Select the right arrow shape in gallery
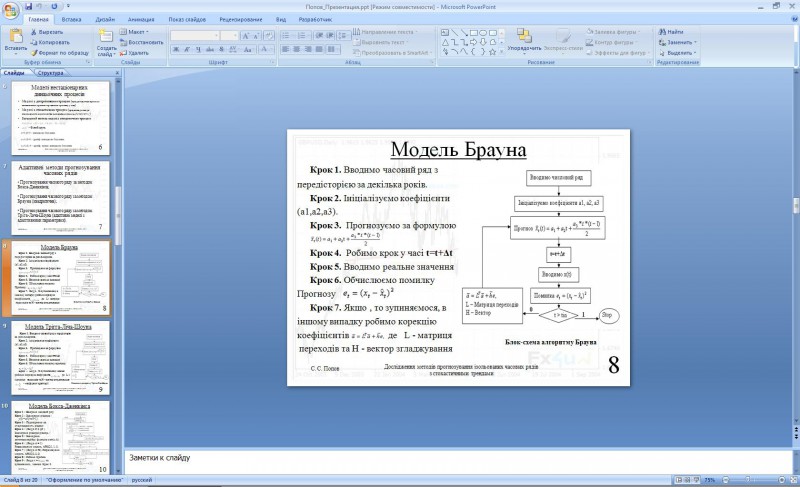This screenshot has height=487, width=800. point(473,42)
